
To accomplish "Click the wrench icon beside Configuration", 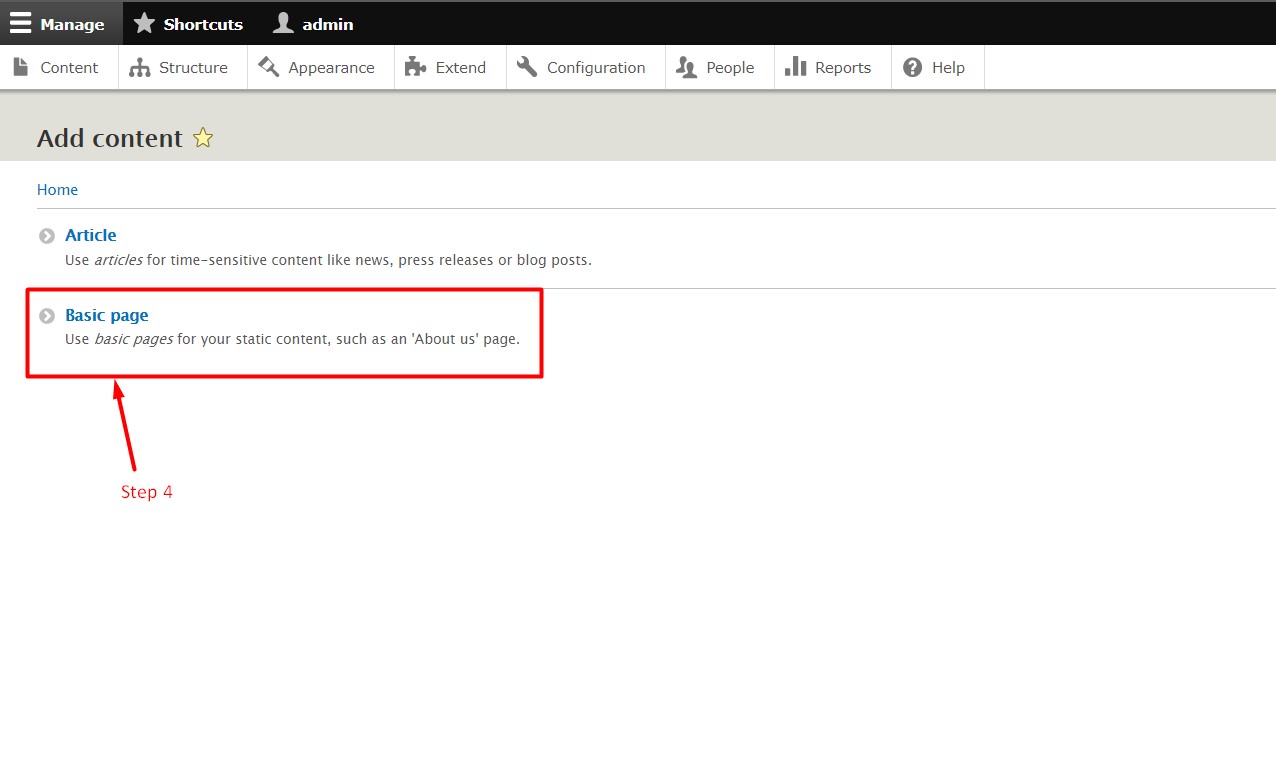I will [x=527, y=67].
